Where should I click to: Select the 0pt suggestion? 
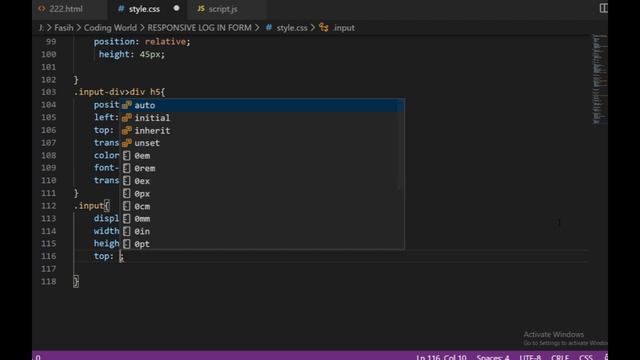tap(262, 244)
